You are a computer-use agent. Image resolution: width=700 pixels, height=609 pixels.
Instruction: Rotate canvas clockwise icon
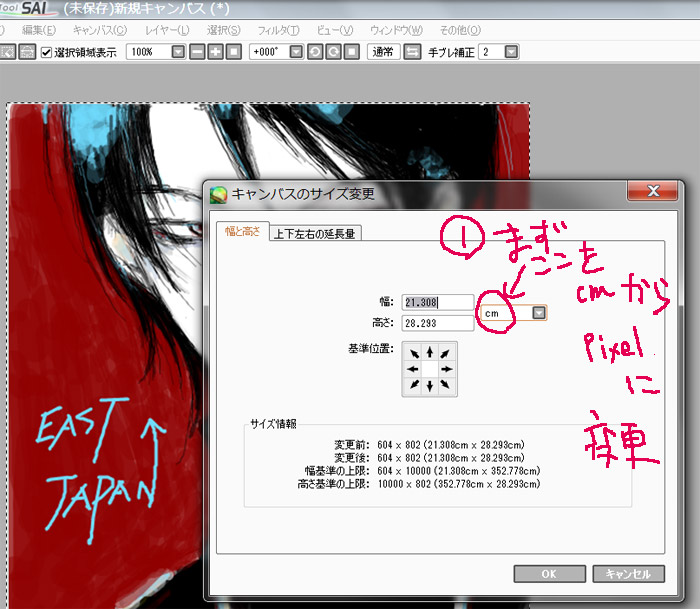click(333, 52)
